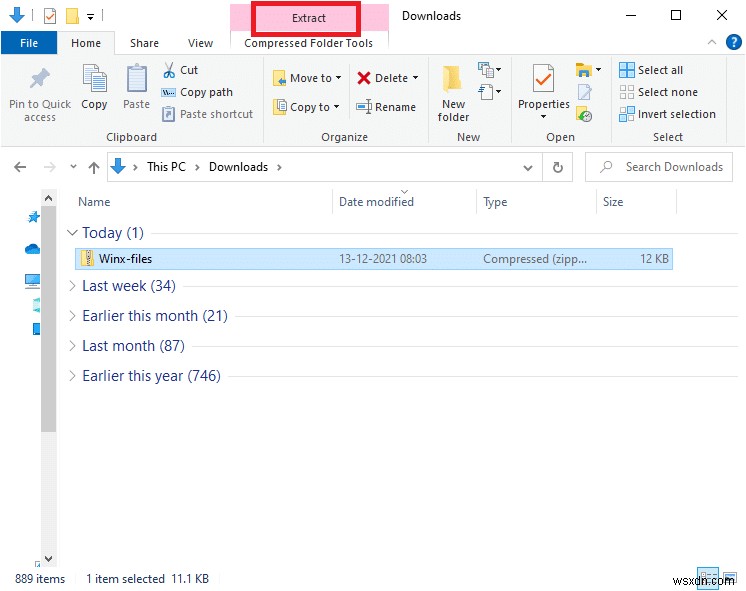This screenshot has height=591, width=746.
Task: Click This PC in the breadcrumb
Action: coord(166,167)
